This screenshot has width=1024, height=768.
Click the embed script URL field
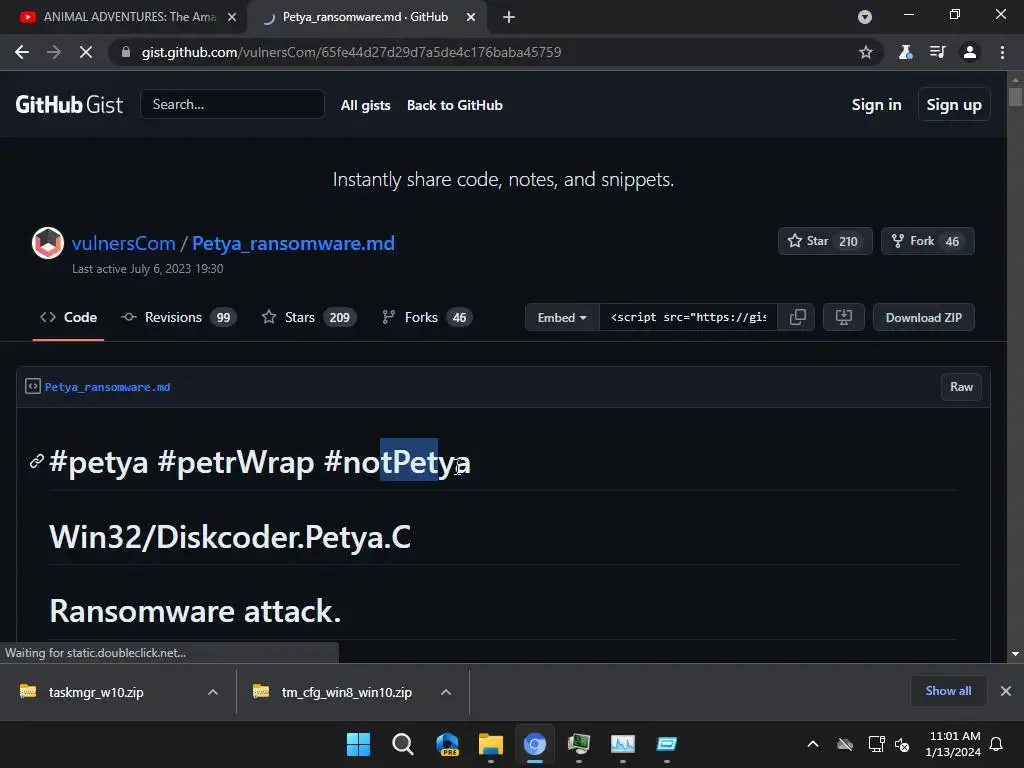tap(688, 317)
